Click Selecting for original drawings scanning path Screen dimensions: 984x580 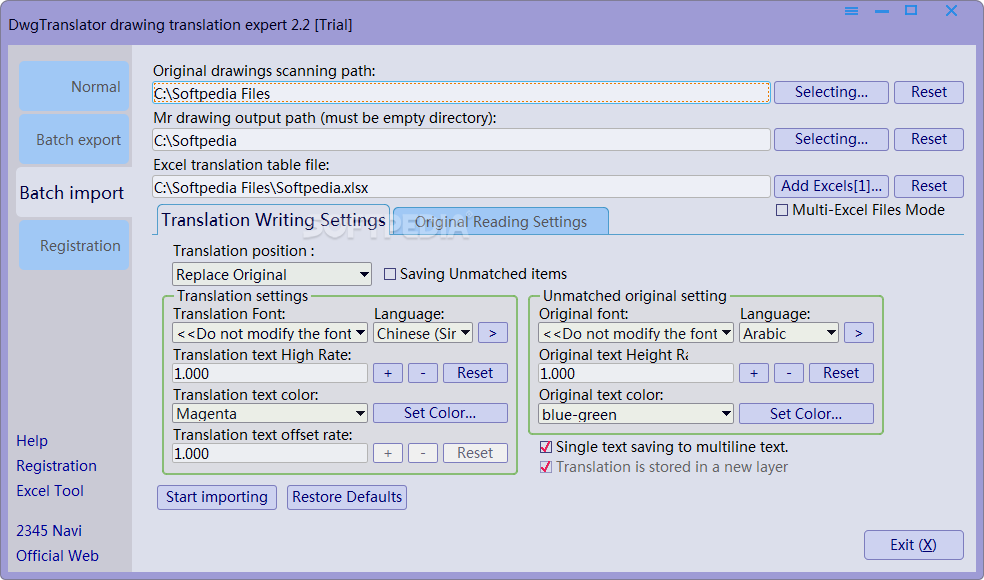click(831, 92)
